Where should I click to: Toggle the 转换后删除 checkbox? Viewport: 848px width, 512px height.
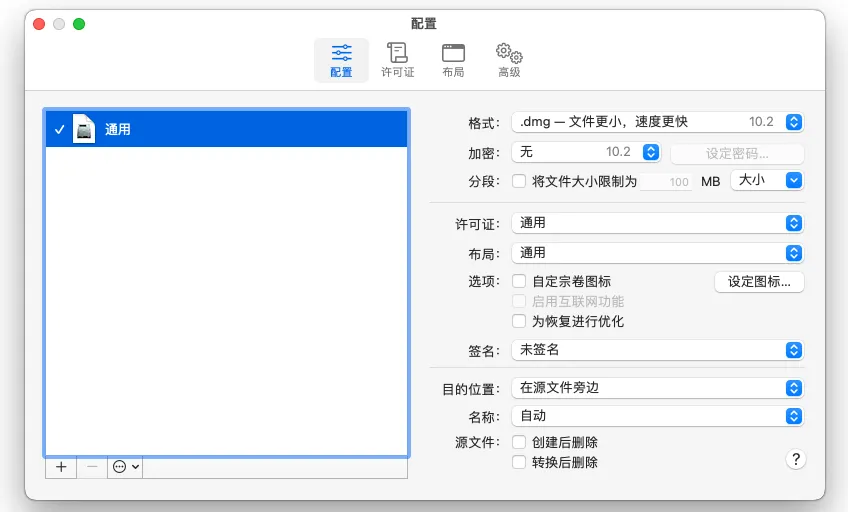[x=519, y=462]
